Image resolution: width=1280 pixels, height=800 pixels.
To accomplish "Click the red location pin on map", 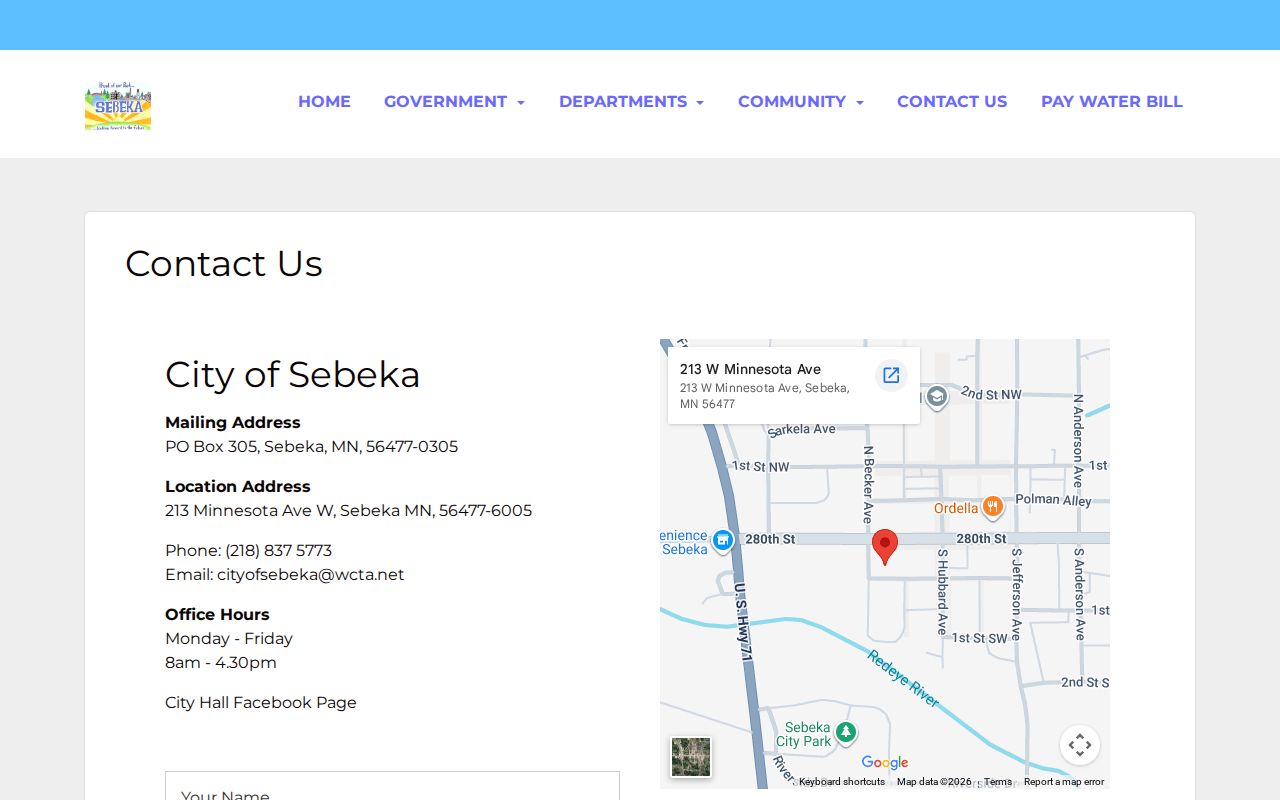I will 885,548.
